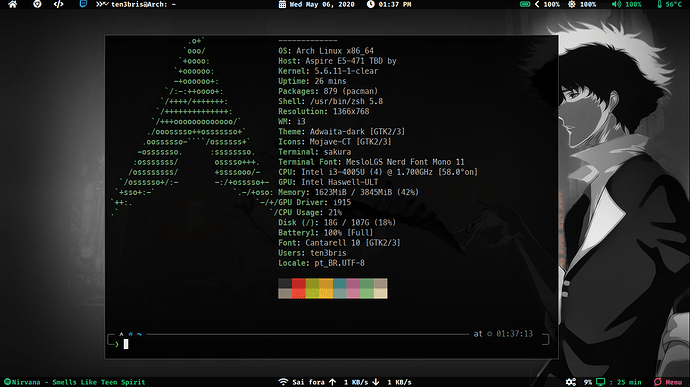Click the calendar icon in top bar
The image size is (690, 387).
click(282, 4)
